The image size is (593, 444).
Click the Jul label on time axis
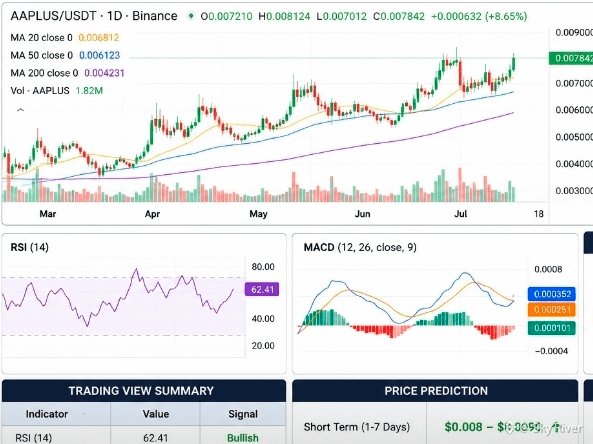(460, 214)
